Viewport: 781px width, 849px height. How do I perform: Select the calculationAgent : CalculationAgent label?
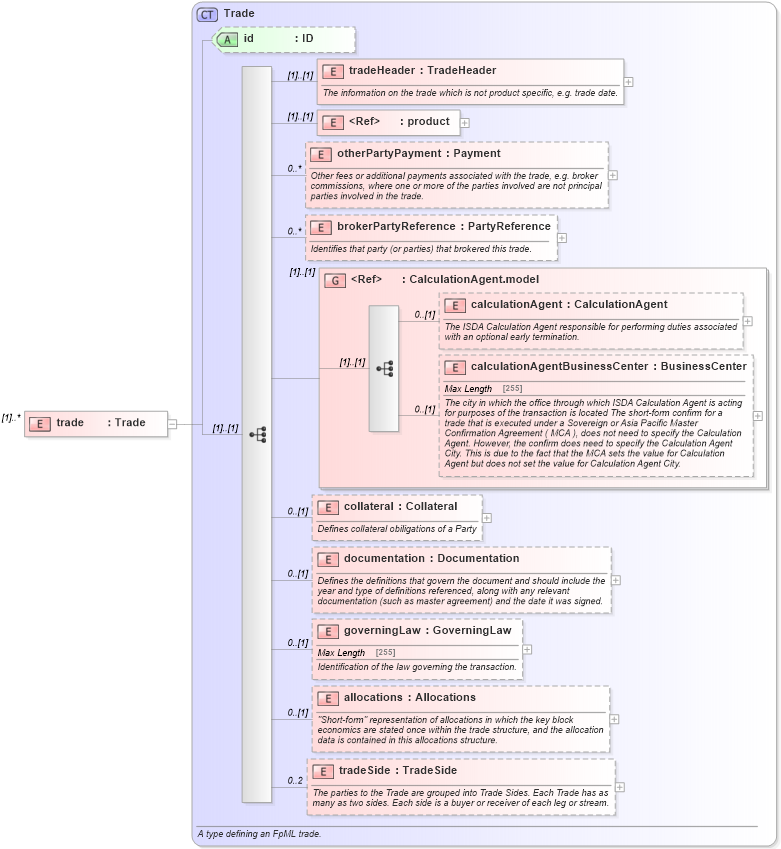(x=569, y=304)
